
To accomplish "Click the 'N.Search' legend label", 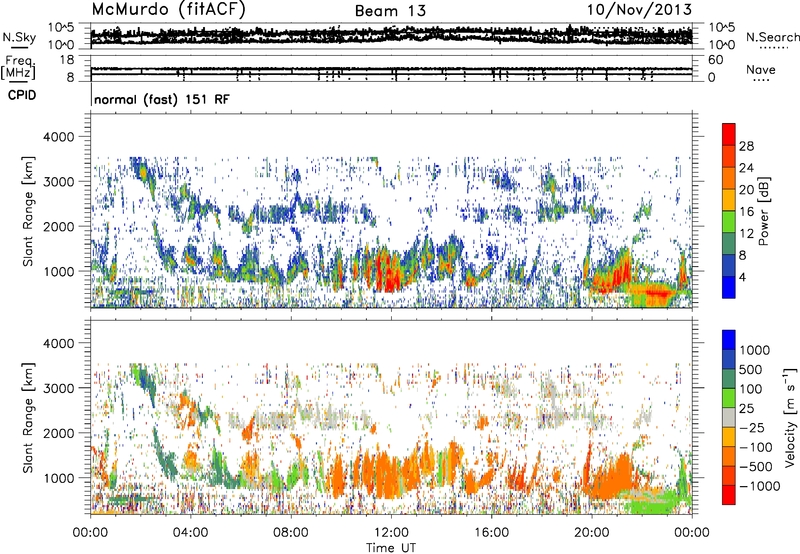I will point(772,37).
